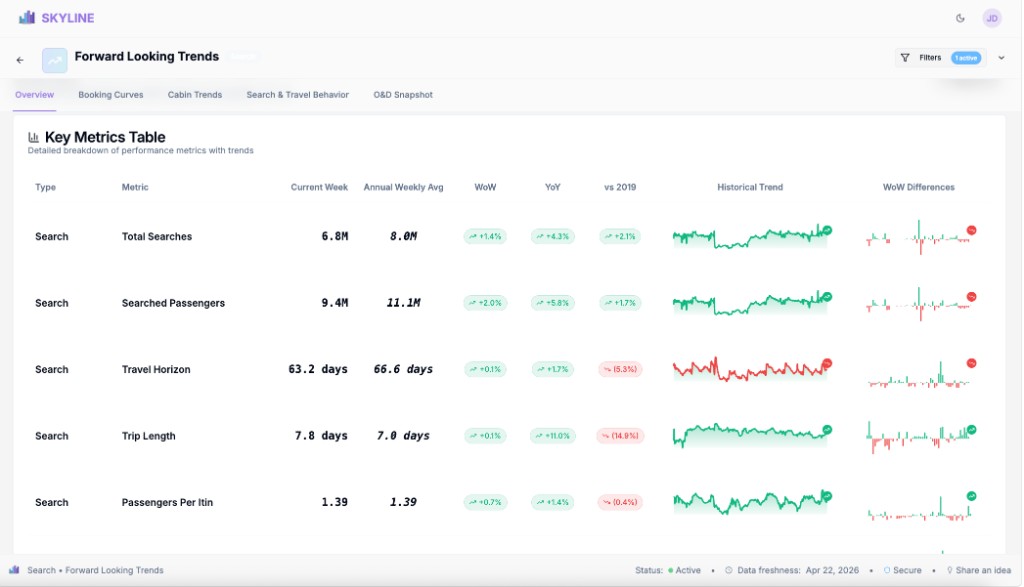Click the 7.0 days annual average
Image resolution: width=1024 pixels, height=587 pixels.
pos(403,436)
